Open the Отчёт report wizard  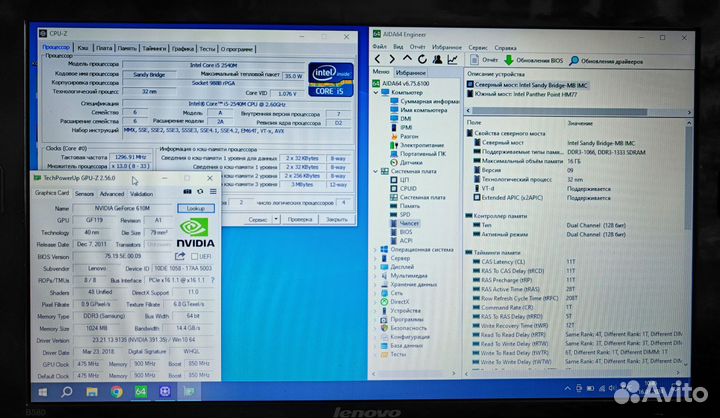(484, 60)
